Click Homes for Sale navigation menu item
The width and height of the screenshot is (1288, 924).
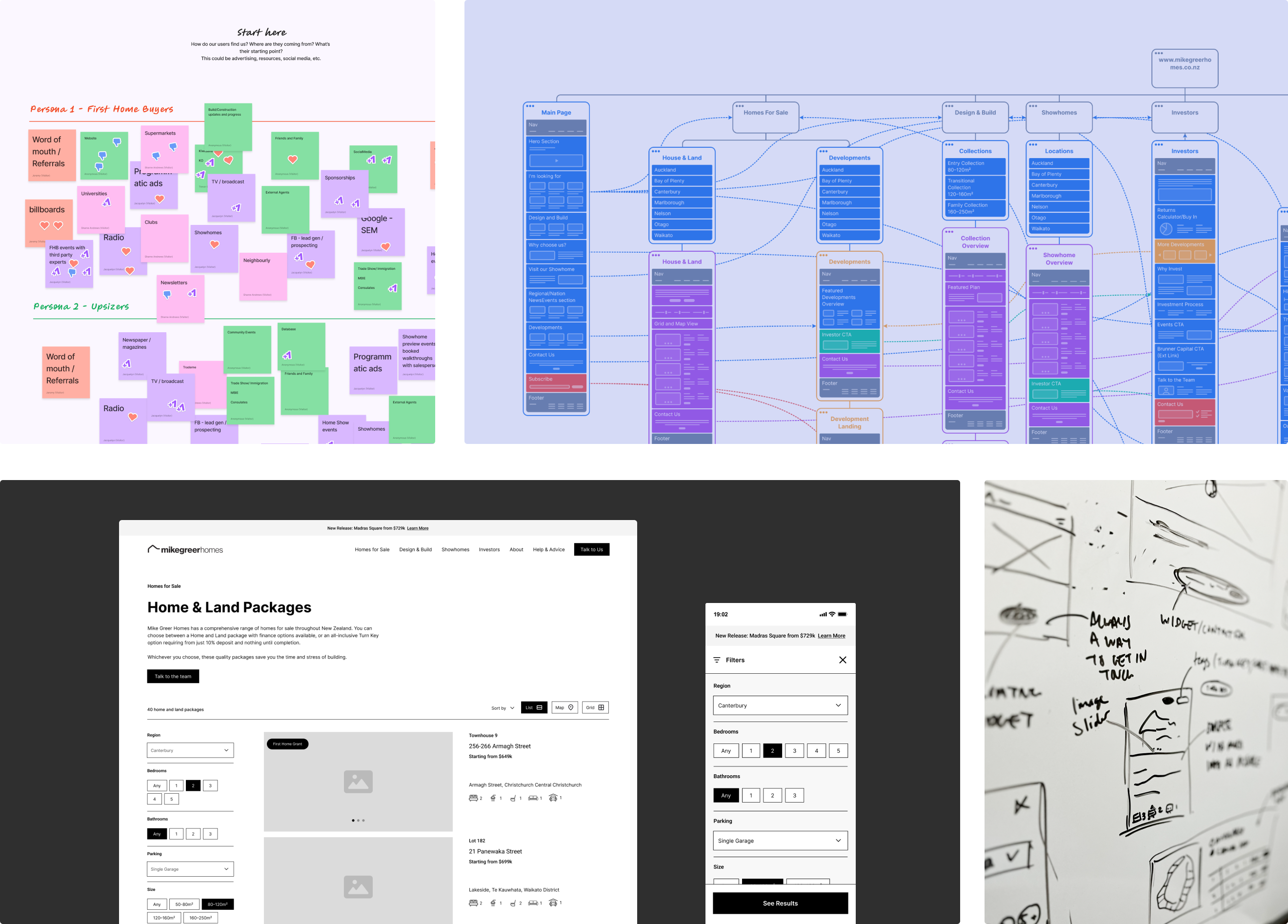pos(371,549)
